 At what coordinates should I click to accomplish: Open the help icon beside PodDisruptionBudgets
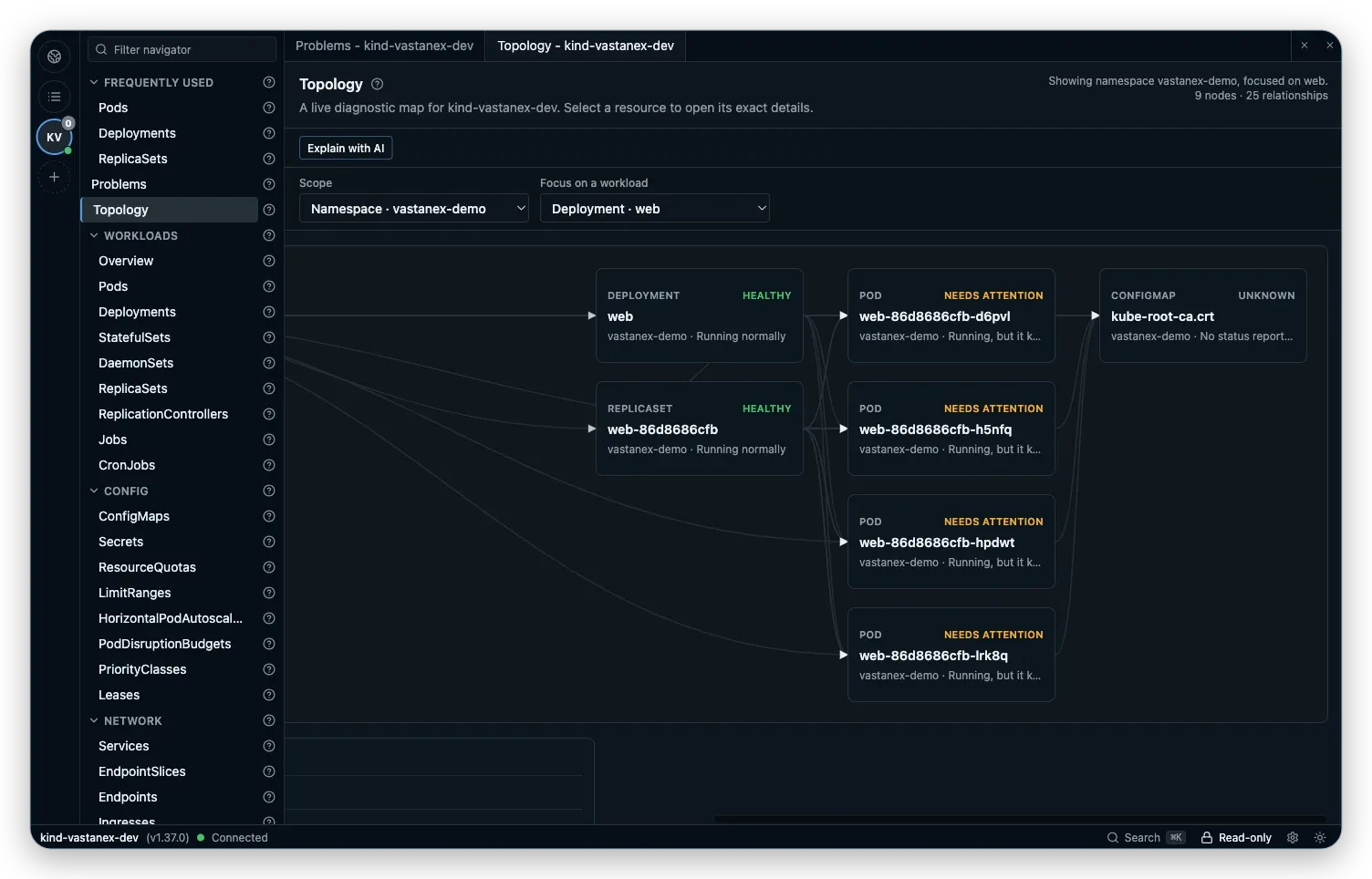(269, 644)
